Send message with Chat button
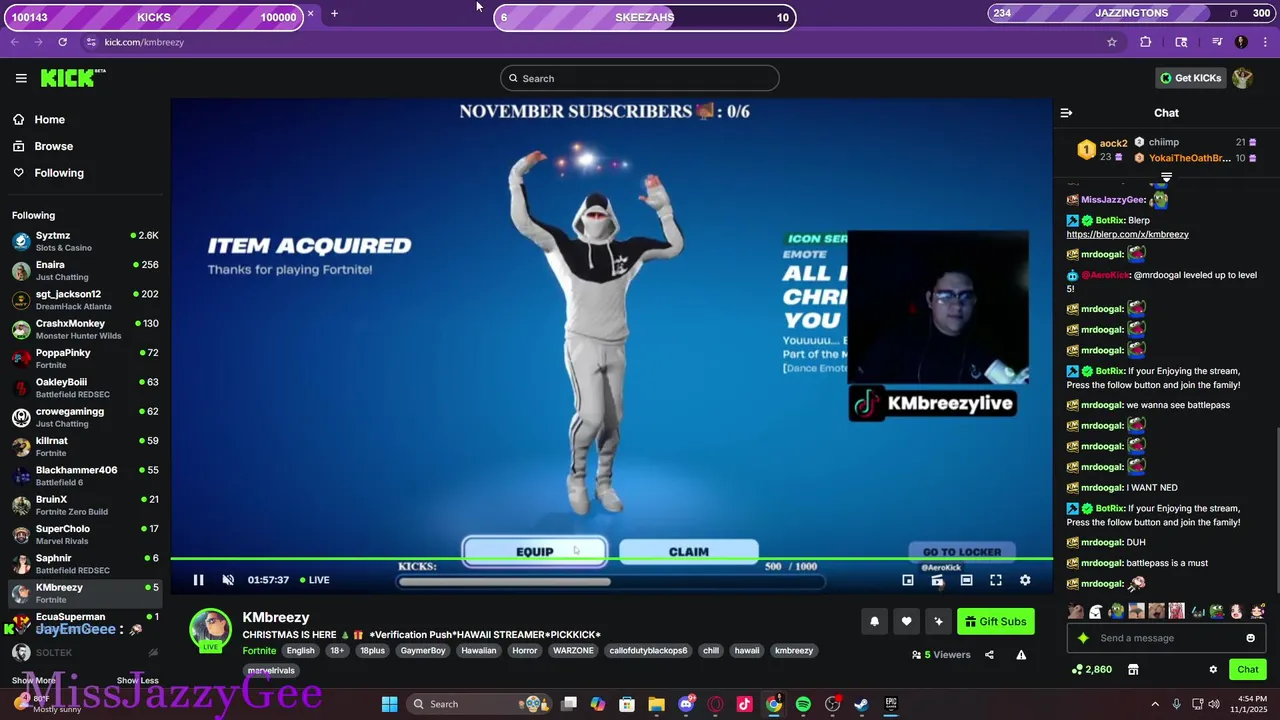1280x720 pixels. coord(1248,669)
